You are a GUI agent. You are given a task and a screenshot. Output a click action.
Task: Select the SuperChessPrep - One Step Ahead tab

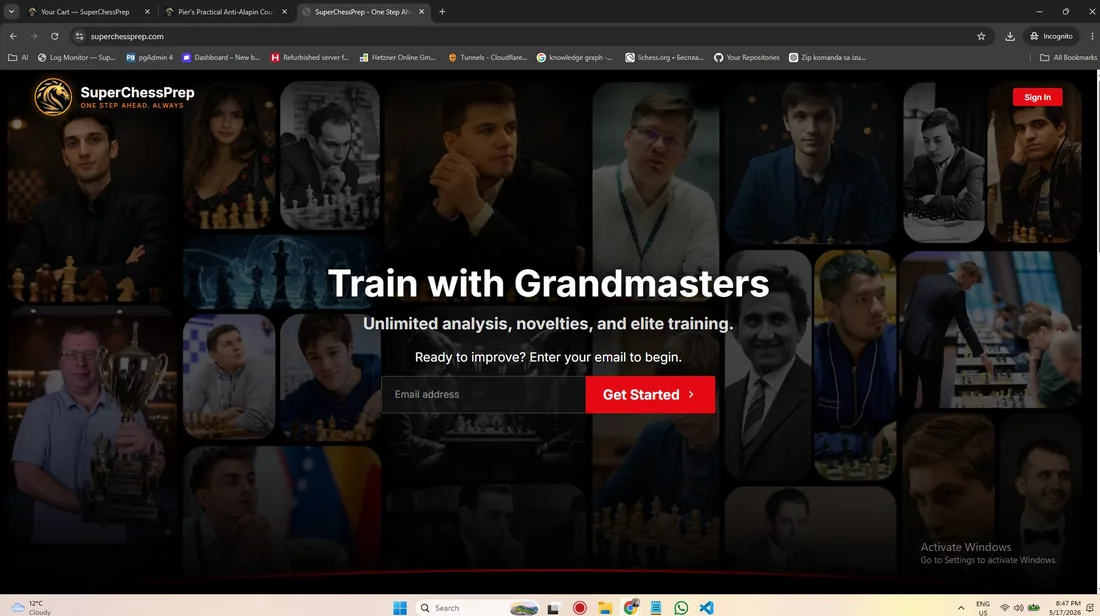[x=362, y=12]
